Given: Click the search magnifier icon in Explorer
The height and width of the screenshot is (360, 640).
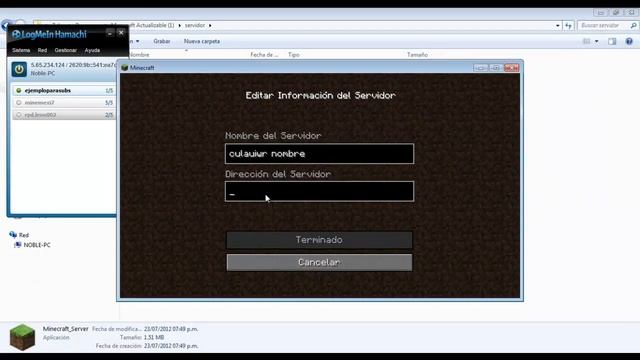Looking at the screenshot, I should pos(633,25).
